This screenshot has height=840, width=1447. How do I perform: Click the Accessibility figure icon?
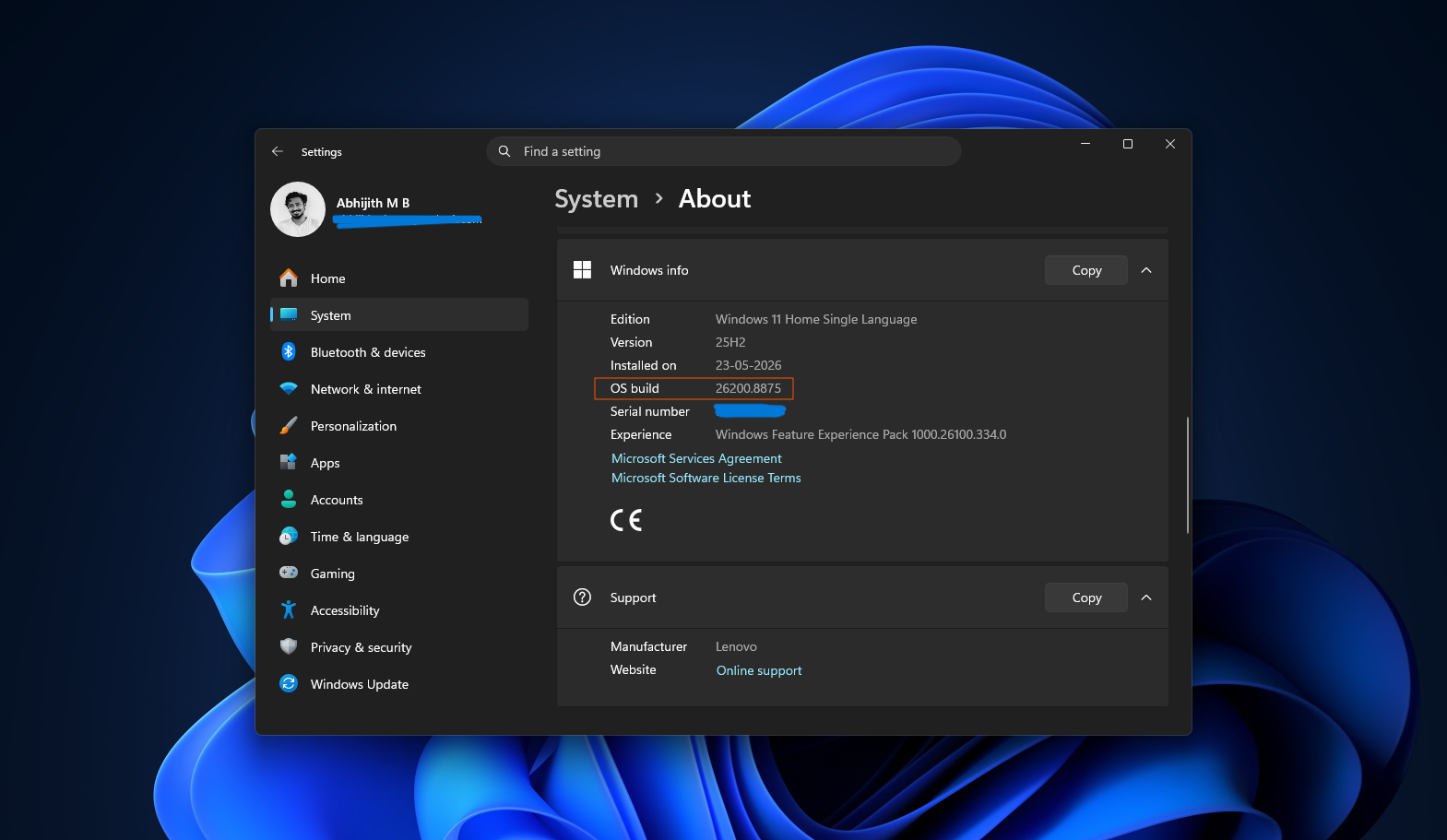[289, 609]
